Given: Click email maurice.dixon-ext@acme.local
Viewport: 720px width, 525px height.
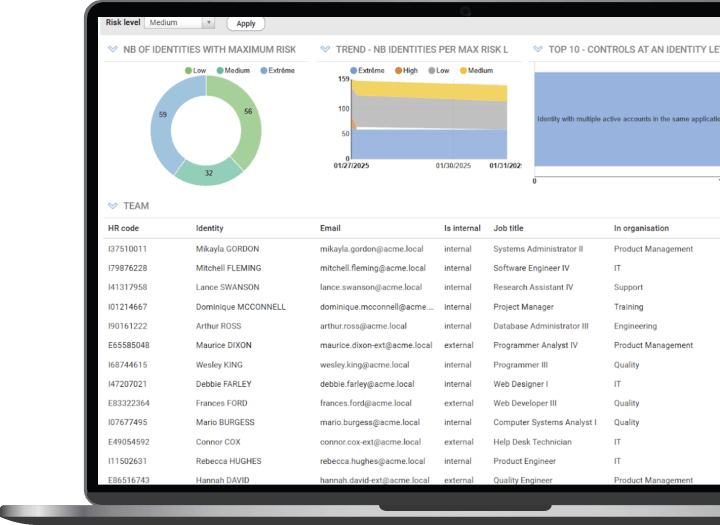Looking at the screenshot, I should [376, 345].
